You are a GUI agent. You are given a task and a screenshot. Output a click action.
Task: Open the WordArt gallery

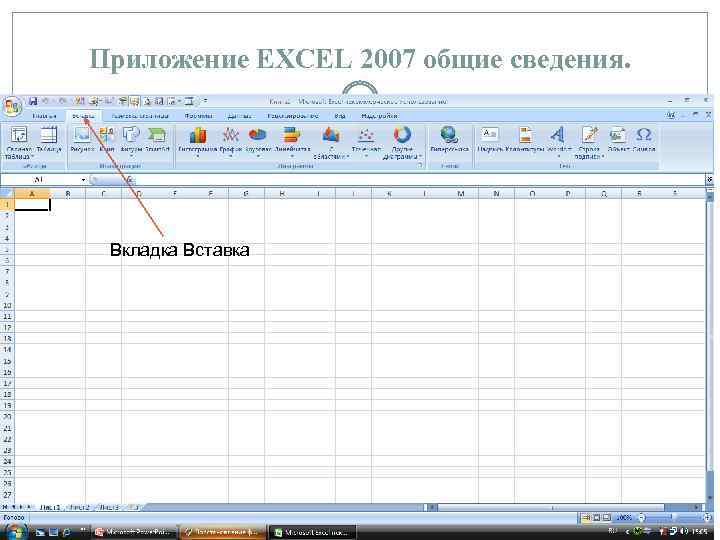pos(558,141)
